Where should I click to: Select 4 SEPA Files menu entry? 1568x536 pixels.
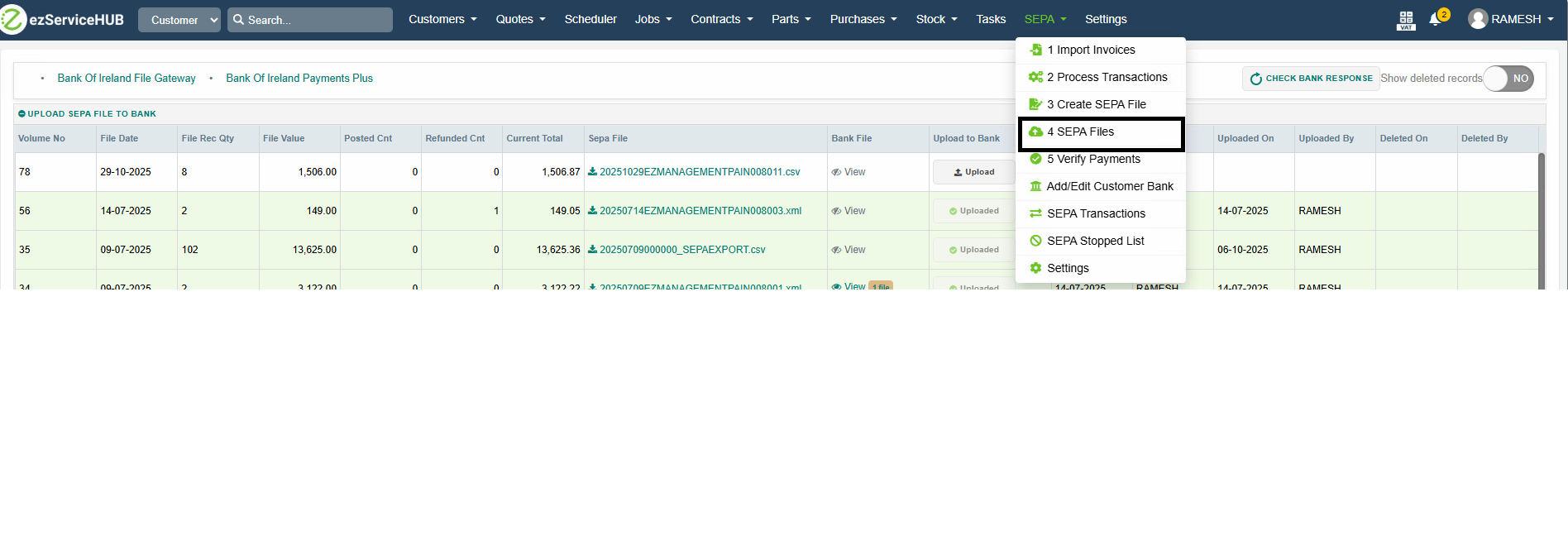(x=1080, y=132)
